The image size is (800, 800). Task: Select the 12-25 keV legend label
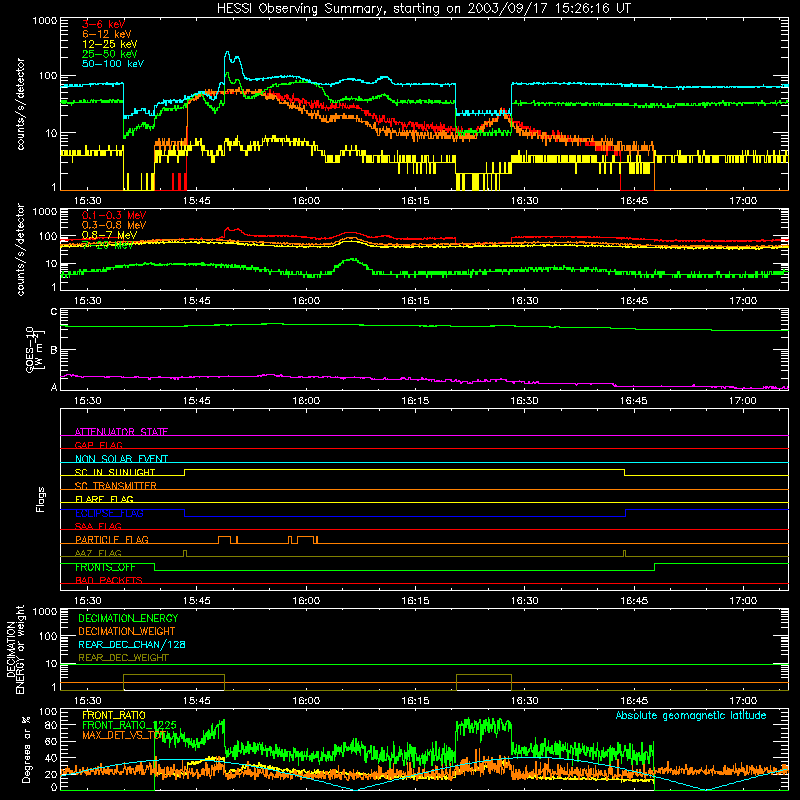[x=110, y=44]
